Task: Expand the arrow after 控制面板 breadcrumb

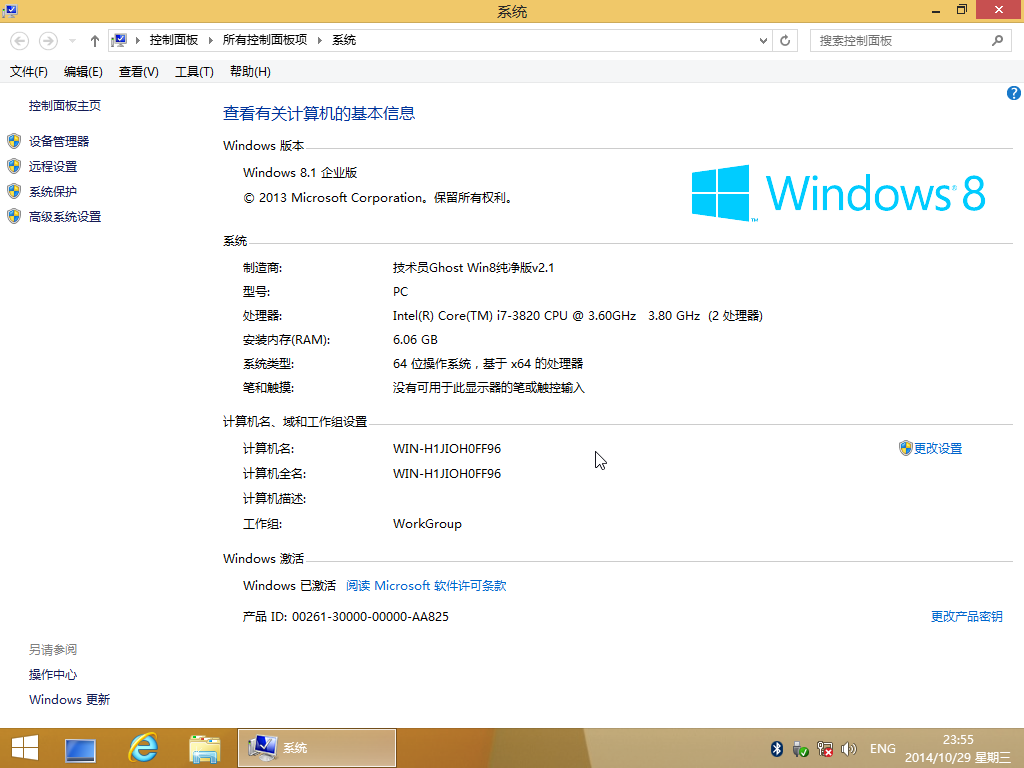Action: [210, 40]
